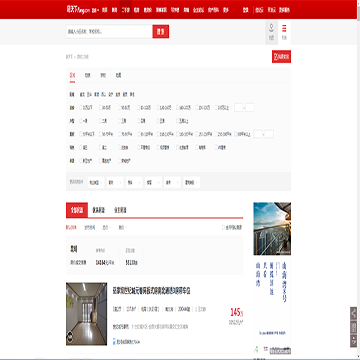
Task: Click the back-to-top arrow icon
Action: coord(353,341)
